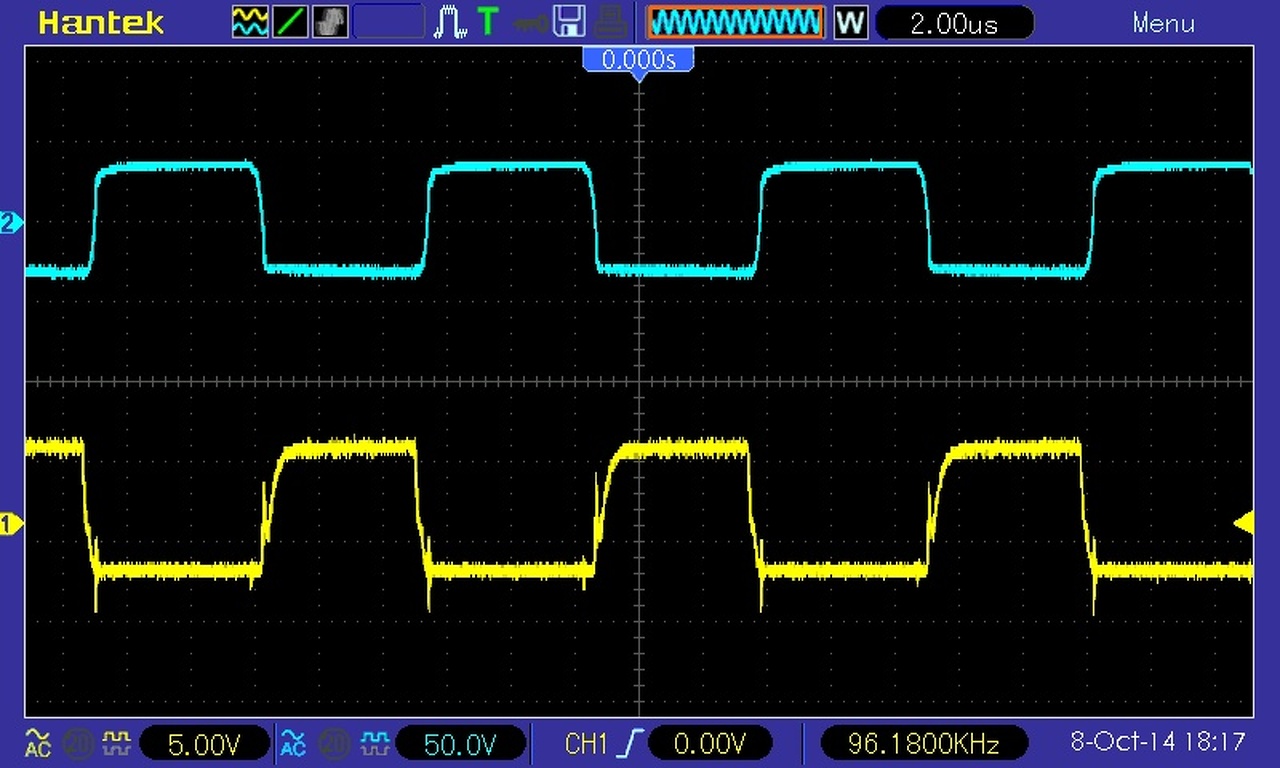This screenshot has height=768, width=1280.
Task: Toggle CH1 yellow AC coupling indicator
Action: 37,742
